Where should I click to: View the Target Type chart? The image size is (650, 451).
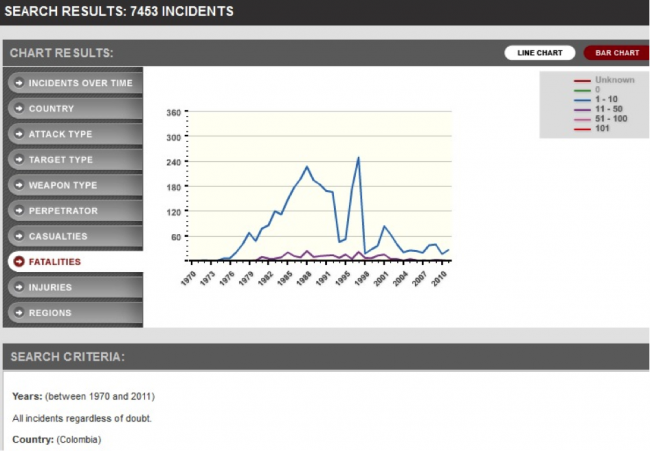coord(75,159)
